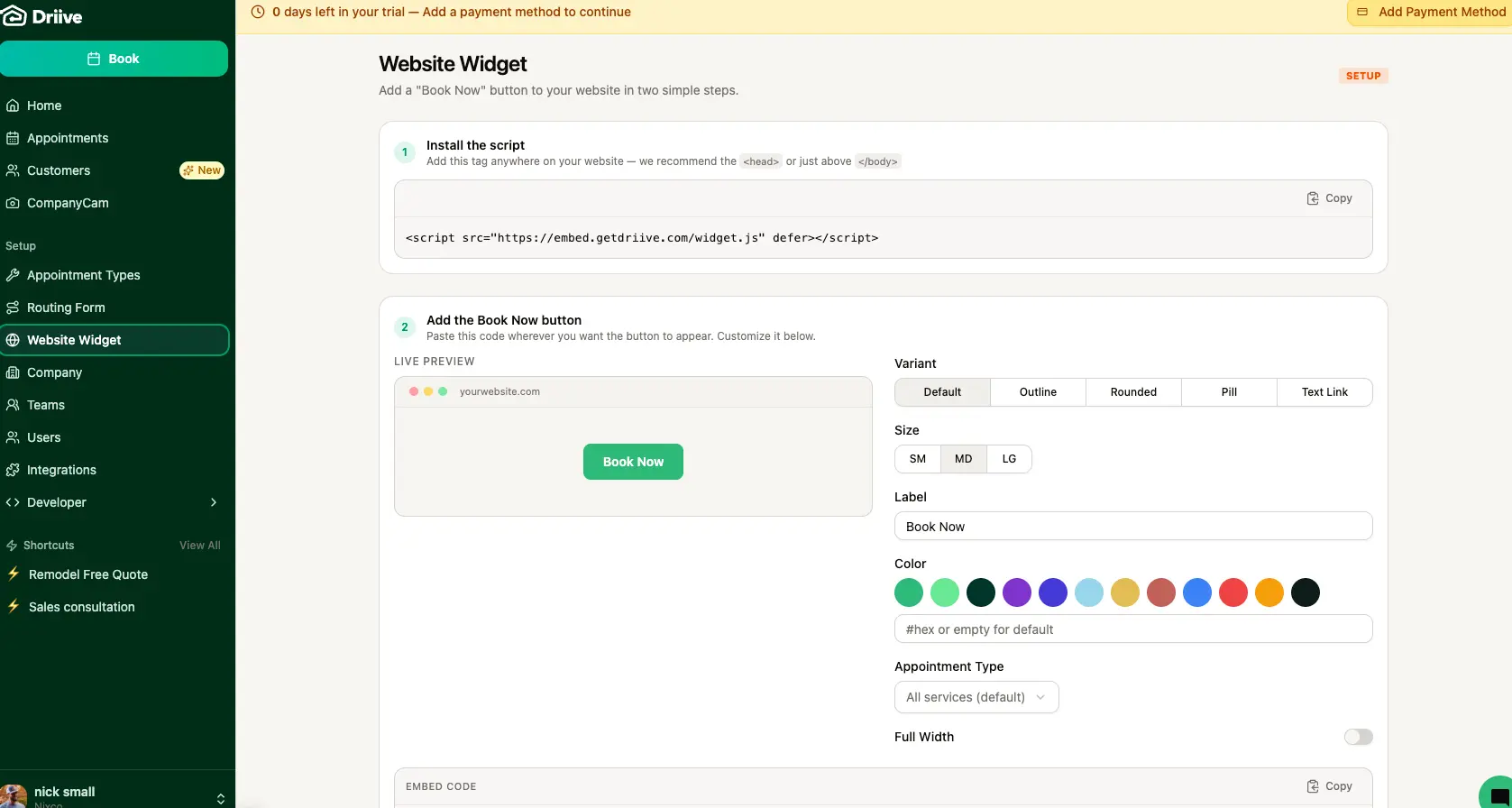The image size is (1512, 808).
Task: Click View All shortcuts link
Action: point(200,546)
